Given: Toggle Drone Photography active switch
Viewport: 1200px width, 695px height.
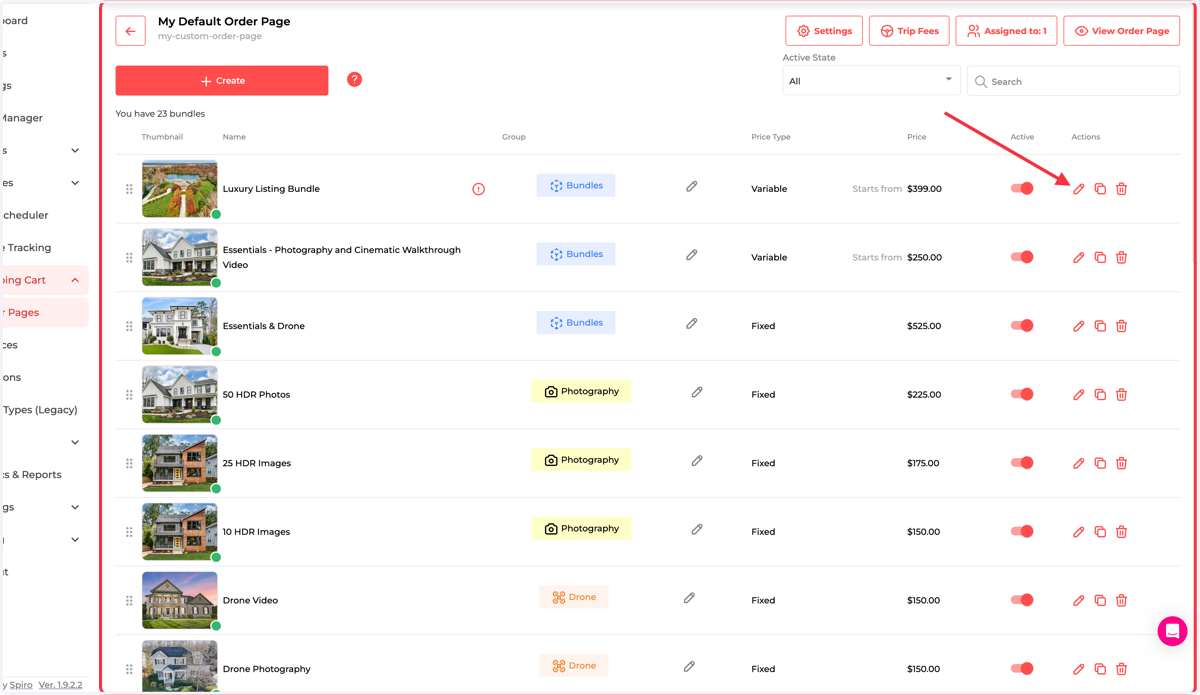Looking at the screenshot, I should 1021,668.
